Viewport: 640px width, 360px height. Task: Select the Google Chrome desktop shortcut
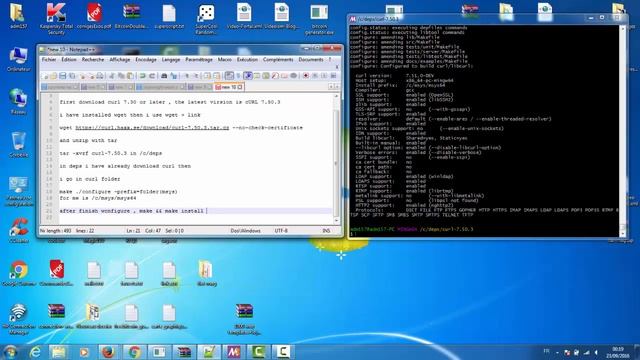click(18, 272)
